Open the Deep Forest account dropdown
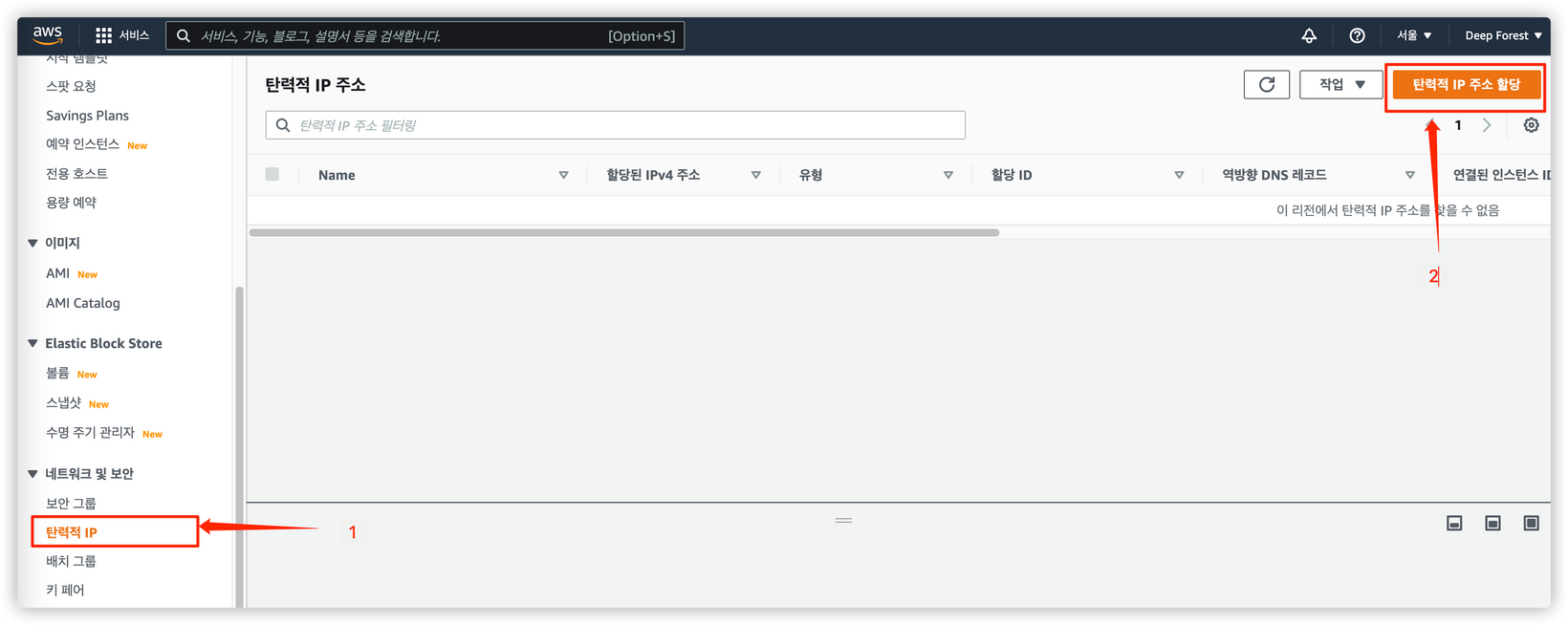This screenshot has height=625, width=1568. 1503,35
